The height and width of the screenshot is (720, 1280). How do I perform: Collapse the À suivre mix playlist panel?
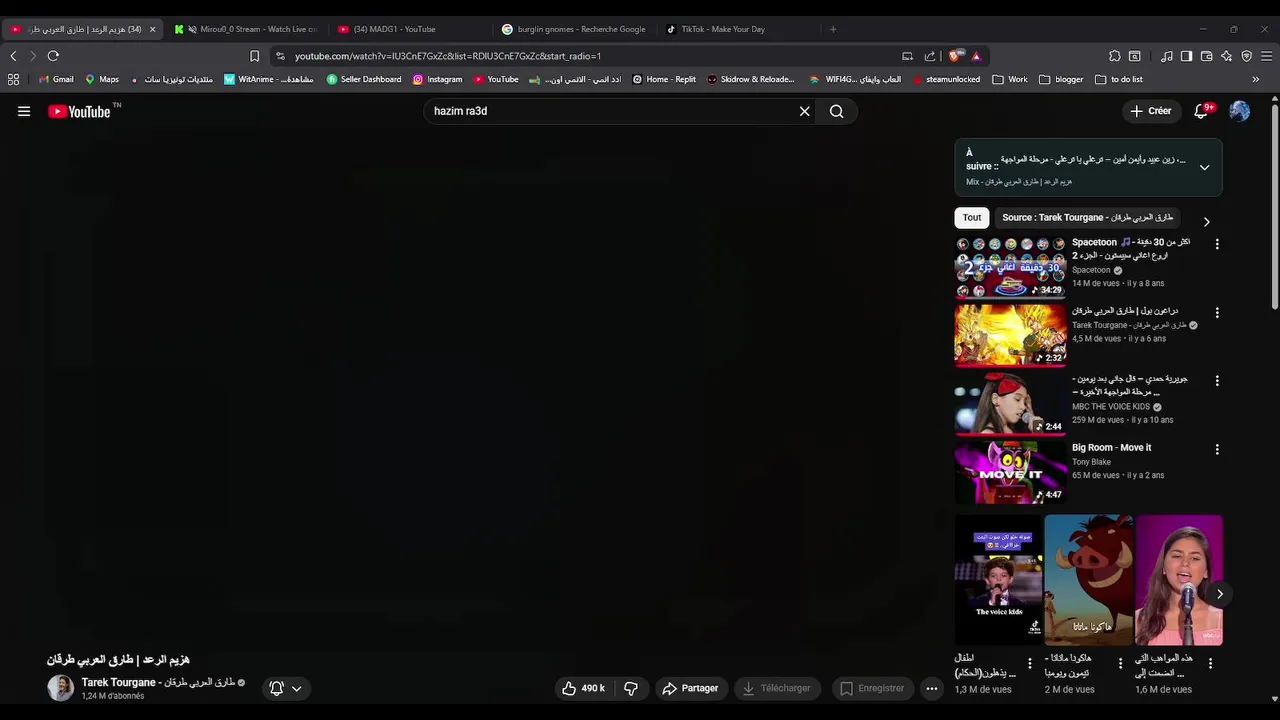coord(1204,168)
